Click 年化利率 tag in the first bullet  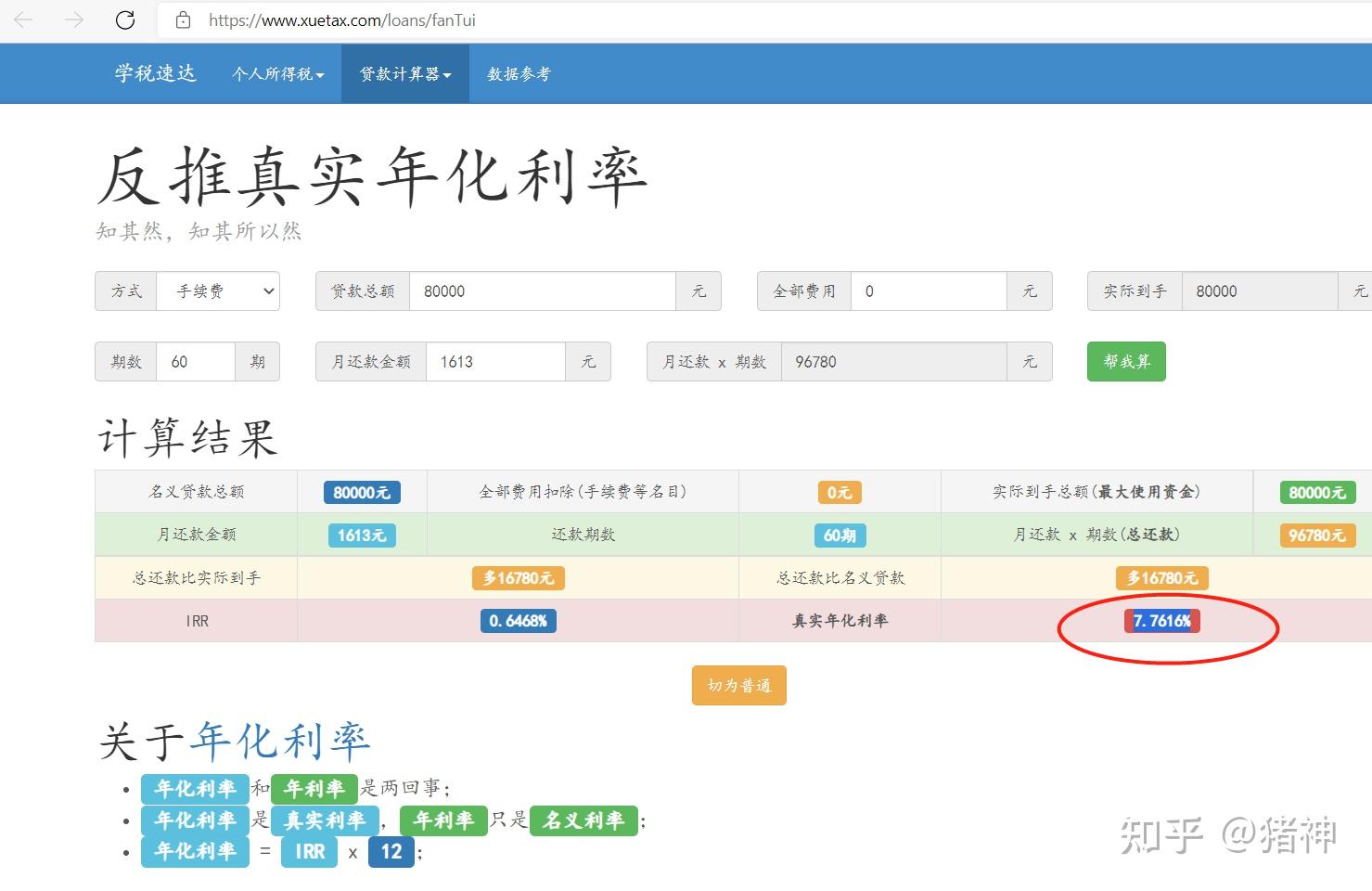[x=195, y=789]
